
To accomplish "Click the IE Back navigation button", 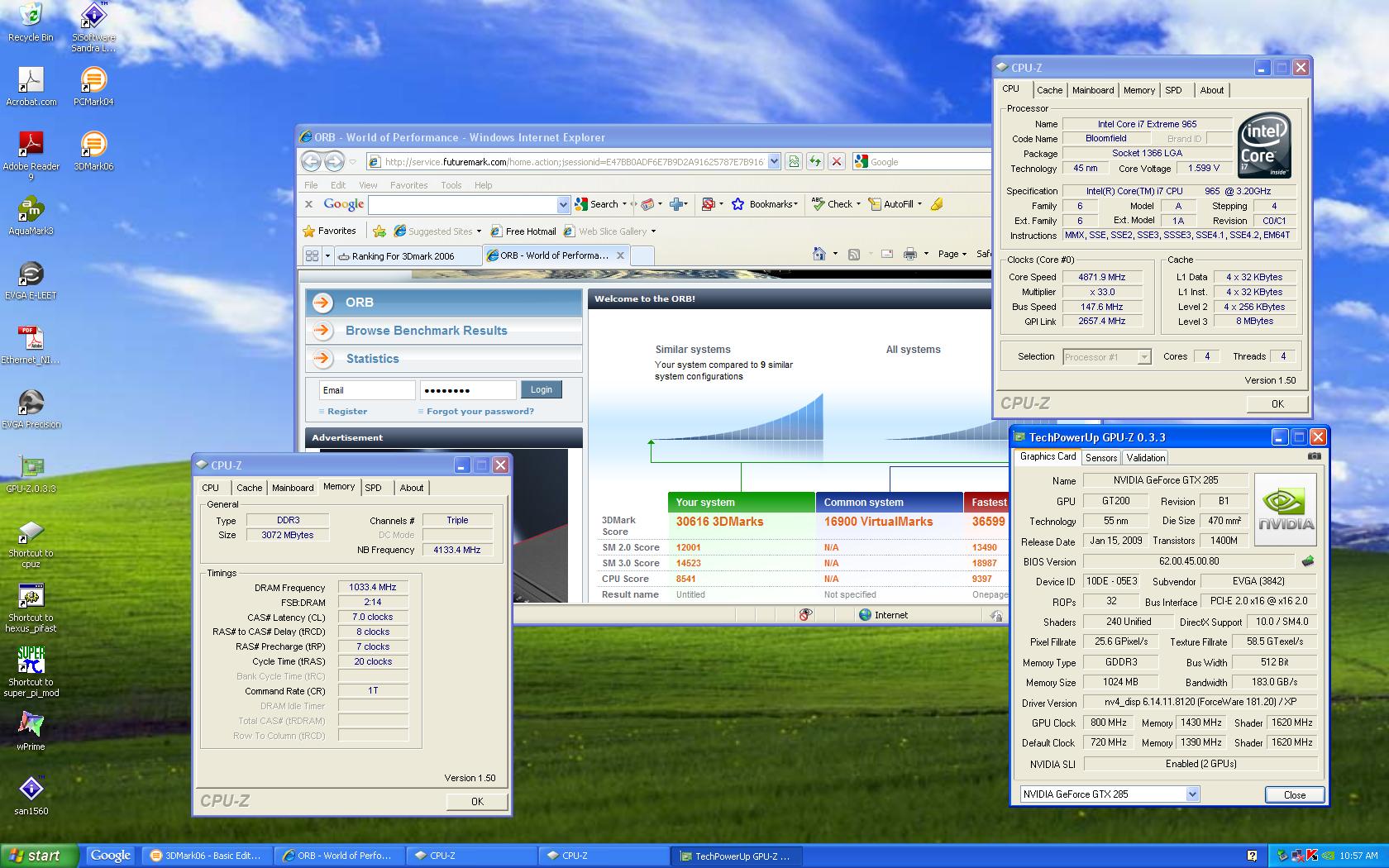I will [x=311, y=161].
